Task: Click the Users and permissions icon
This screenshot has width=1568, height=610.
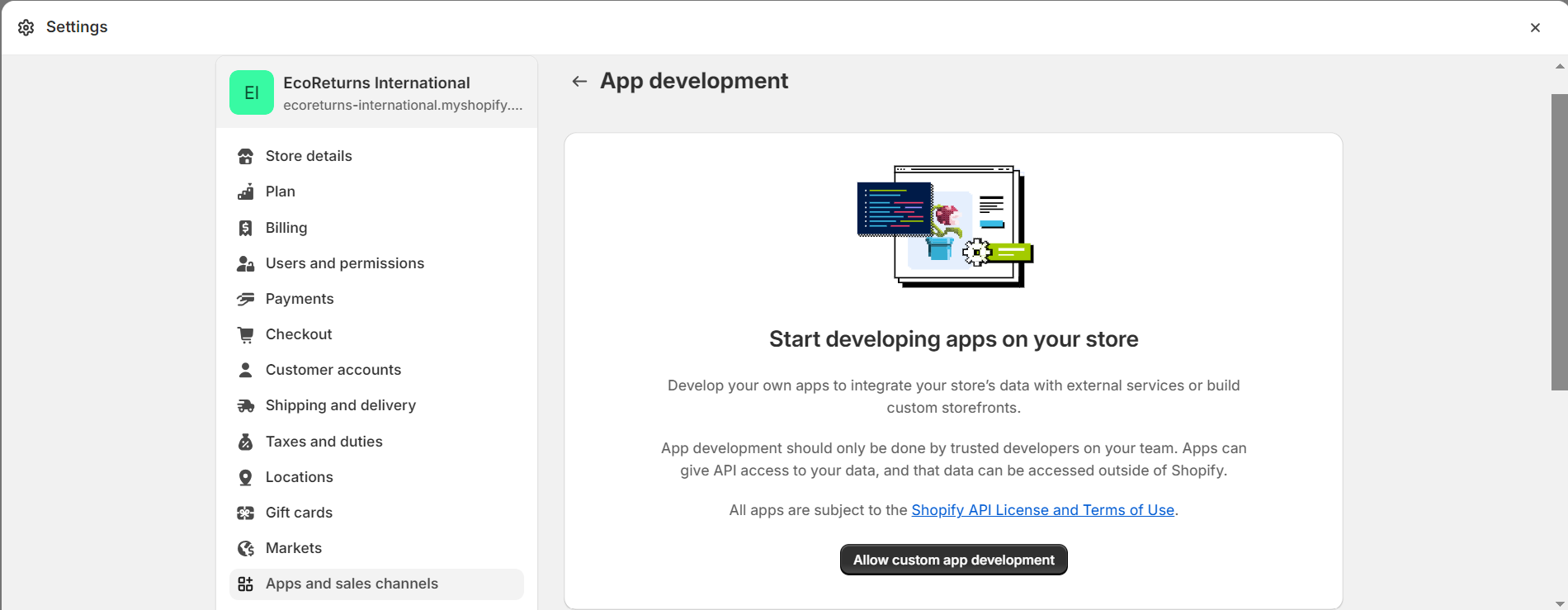Action: 245,263
